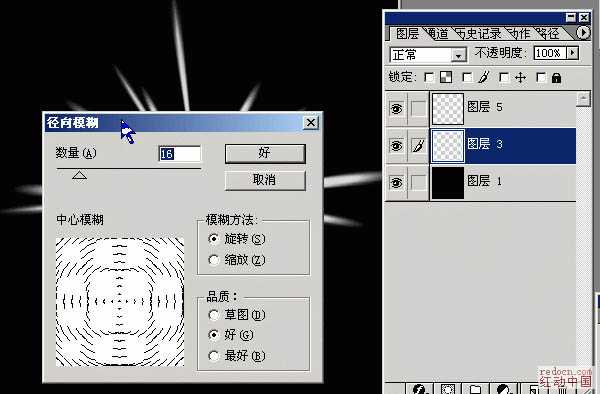Click the empty link box beside 图层 5

(x=419, y=109)
